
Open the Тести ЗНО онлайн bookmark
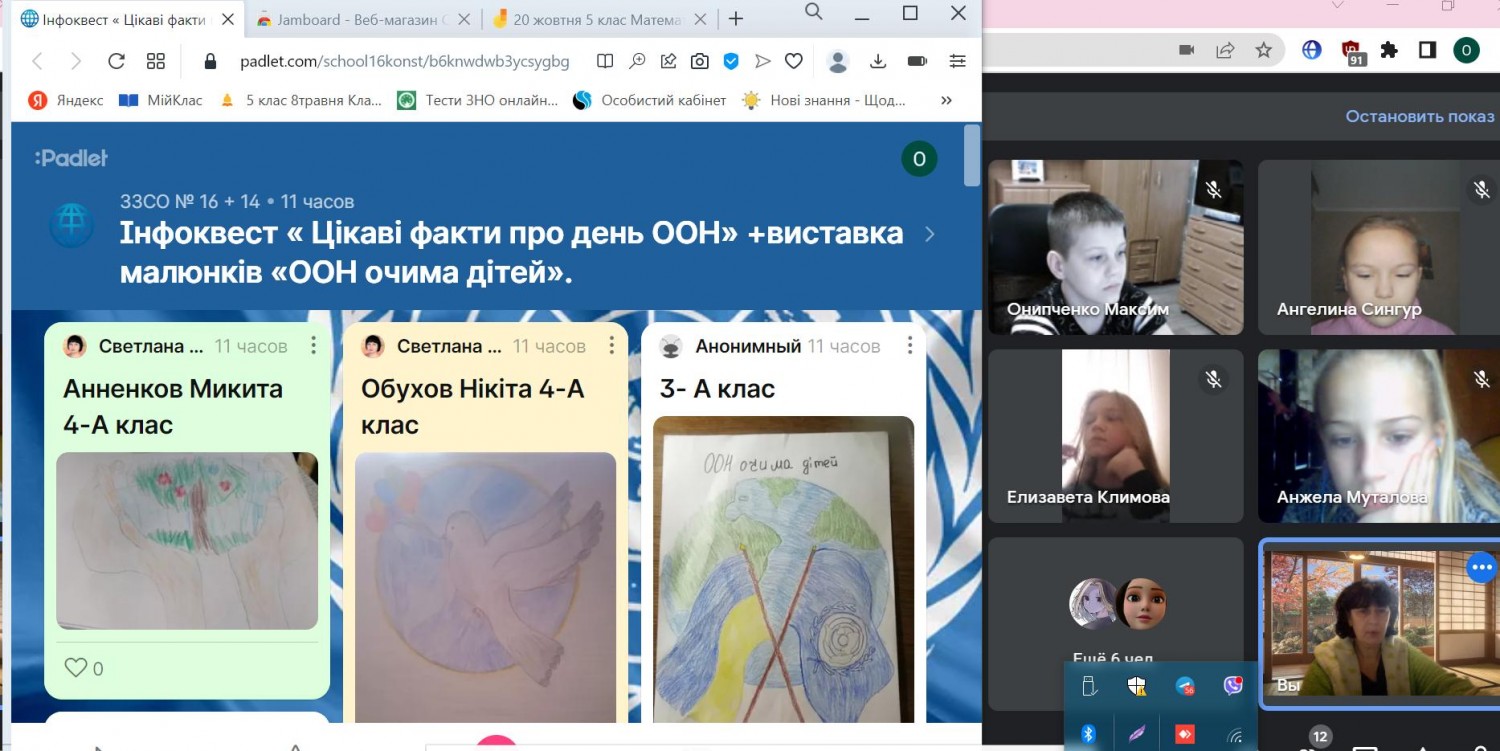(478, 100)
